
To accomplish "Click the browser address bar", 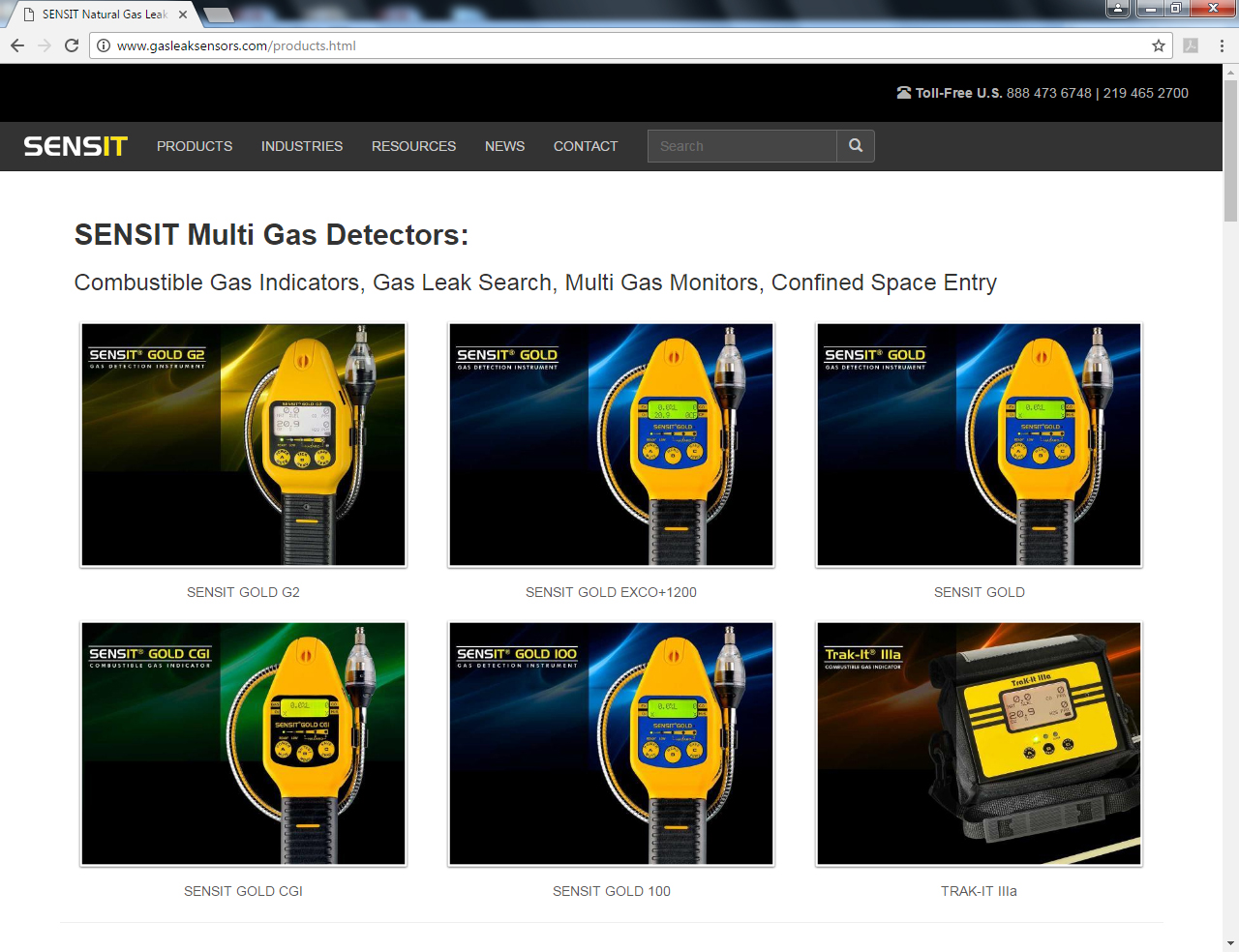I will pos(629,45).
